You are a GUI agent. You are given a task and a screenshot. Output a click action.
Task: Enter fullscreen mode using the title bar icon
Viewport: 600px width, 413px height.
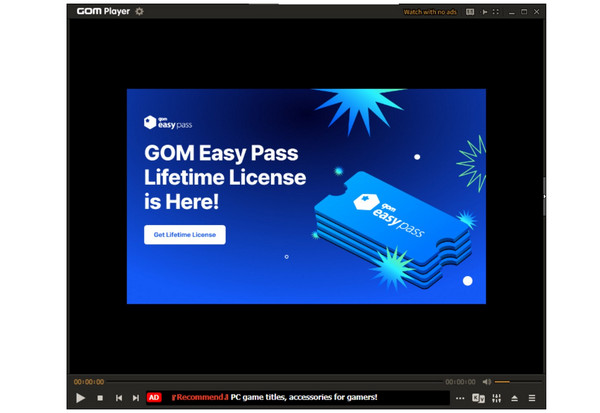click(496, 12)
